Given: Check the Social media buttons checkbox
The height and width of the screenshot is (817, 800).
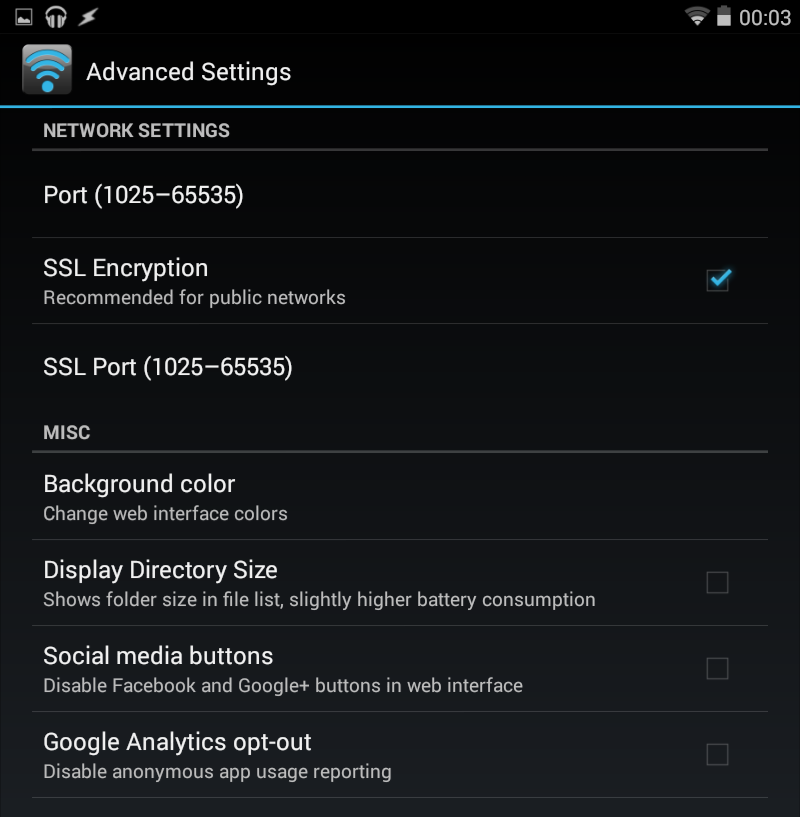Looking at the screenshot, I should [x=717, y=669].
